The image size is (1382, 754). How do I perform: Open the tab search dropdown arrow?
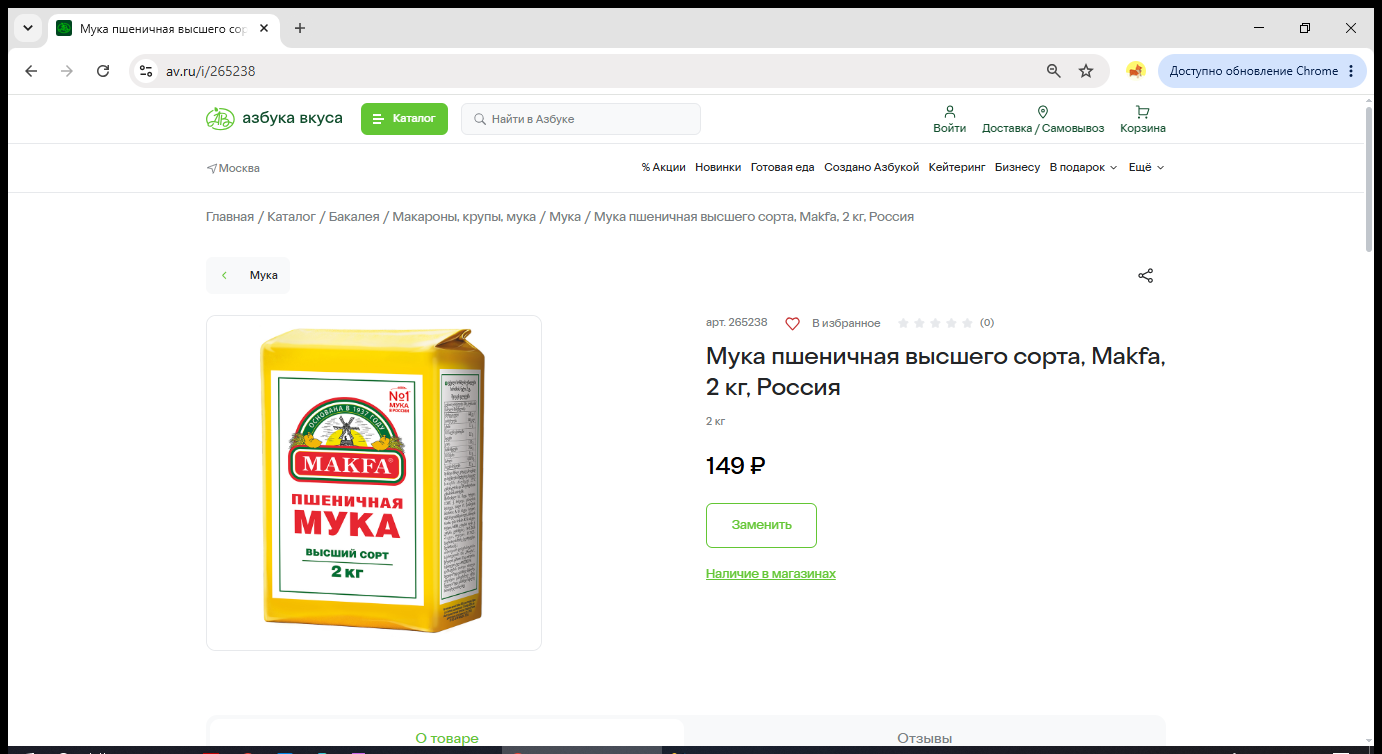click(x=28, y=28)
